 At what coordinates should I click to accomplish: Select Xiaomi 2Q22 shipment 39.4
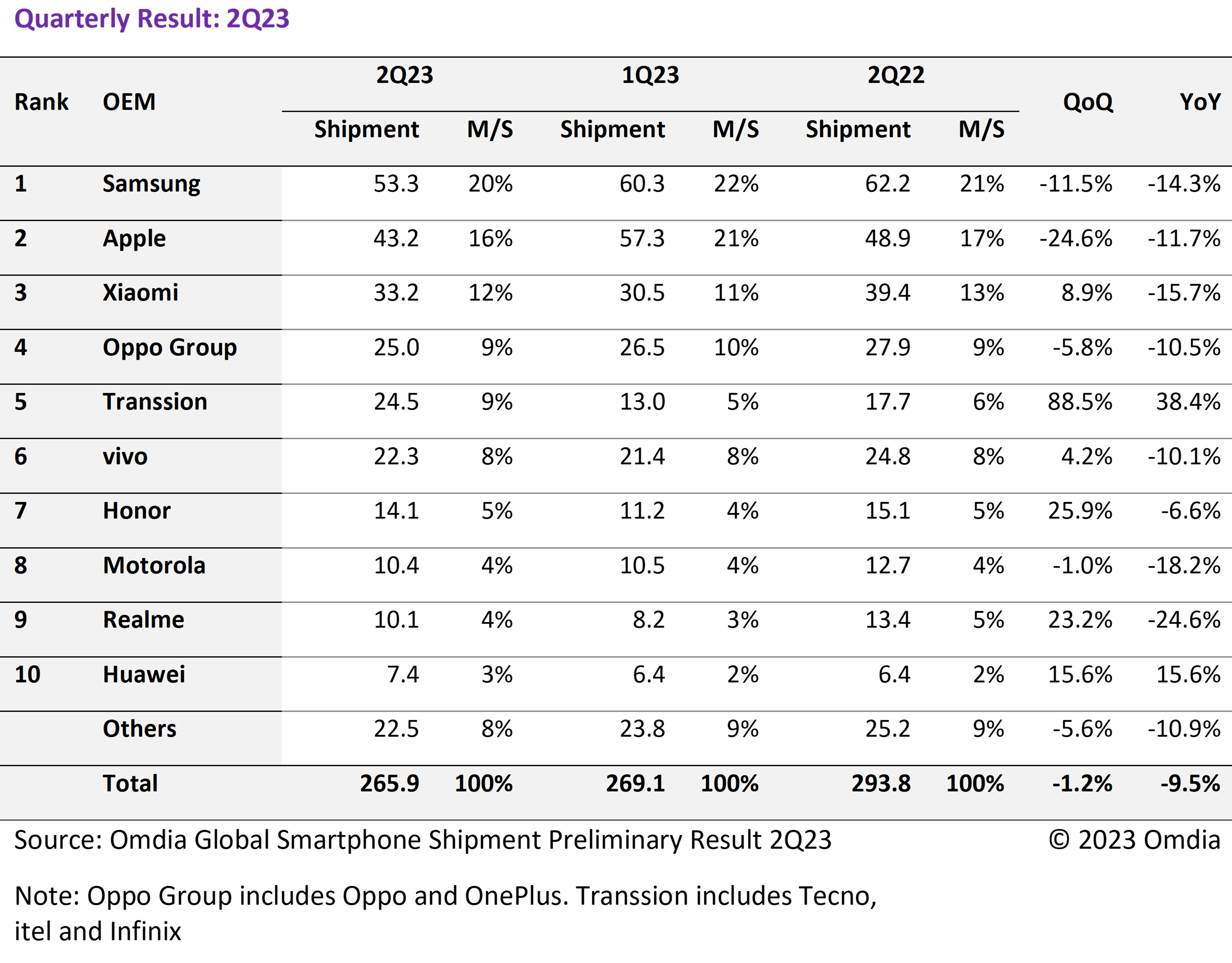[888, 293]
